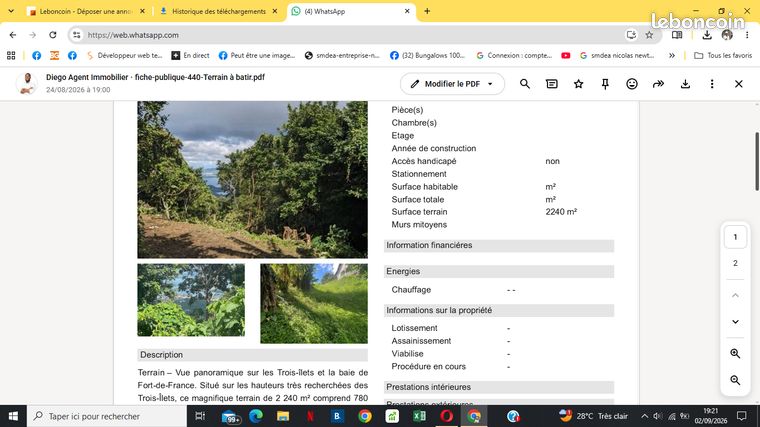Forward the PDF with arrow icon
Image resolution: width=760 pixels, height=427 pixels.
[x=658, y=84]
